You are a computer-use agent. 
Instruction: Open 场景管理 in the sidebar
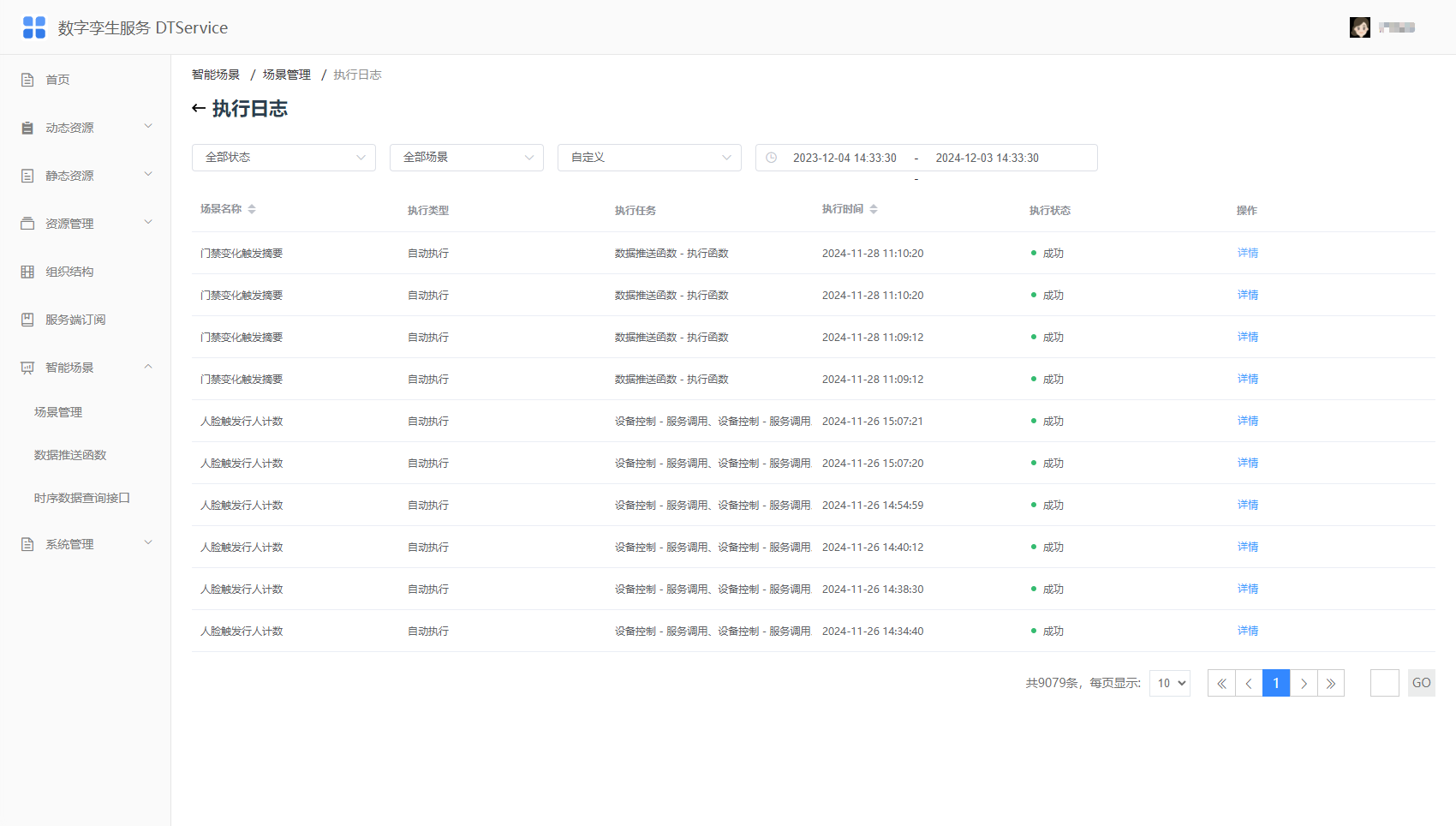58,412
